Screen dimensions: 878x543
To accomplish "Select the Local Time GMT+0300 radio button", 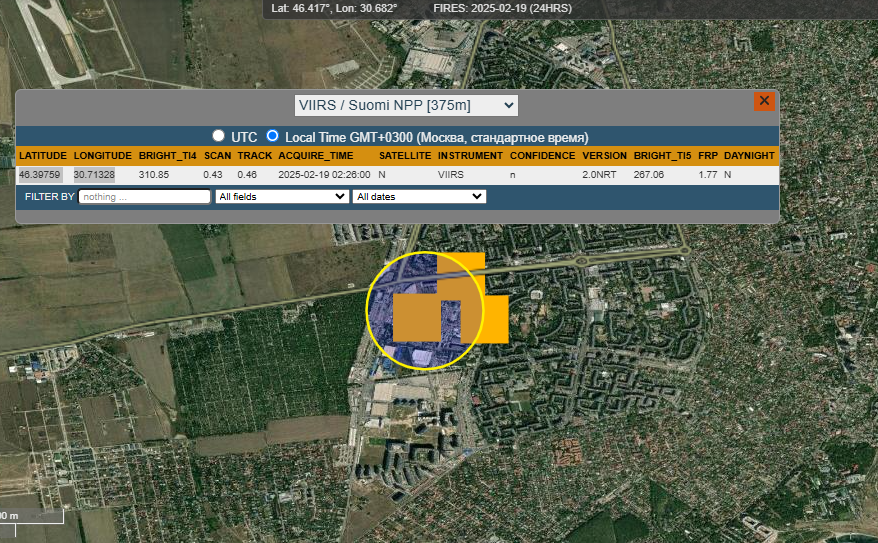I will coord(272,135).
